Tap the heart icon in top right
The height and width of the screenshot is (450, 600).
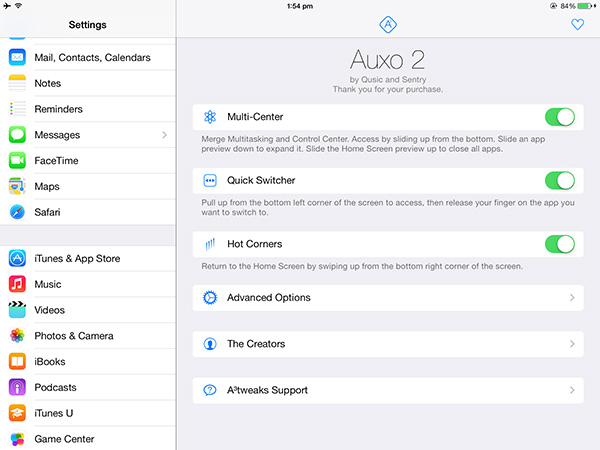[x=577, y=25]
